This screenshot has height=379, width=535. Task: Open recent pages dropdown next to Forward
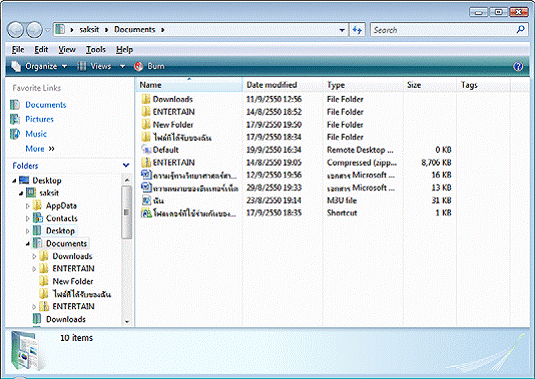point(48,30)
